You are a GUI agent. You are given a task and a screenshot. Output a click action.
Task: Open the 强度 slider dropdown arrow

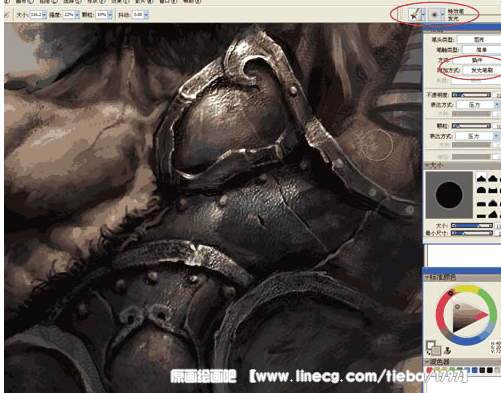(x=77, y=15)
